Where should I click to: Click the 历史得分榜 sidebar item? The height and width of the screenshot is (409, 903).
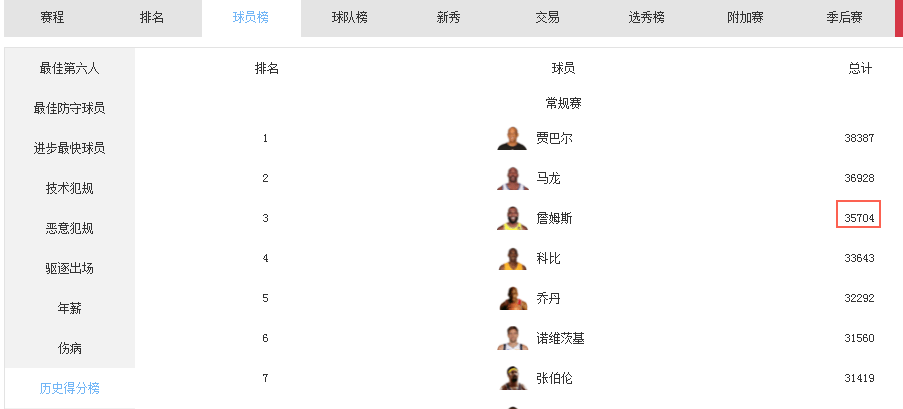[x=69, y=388]
